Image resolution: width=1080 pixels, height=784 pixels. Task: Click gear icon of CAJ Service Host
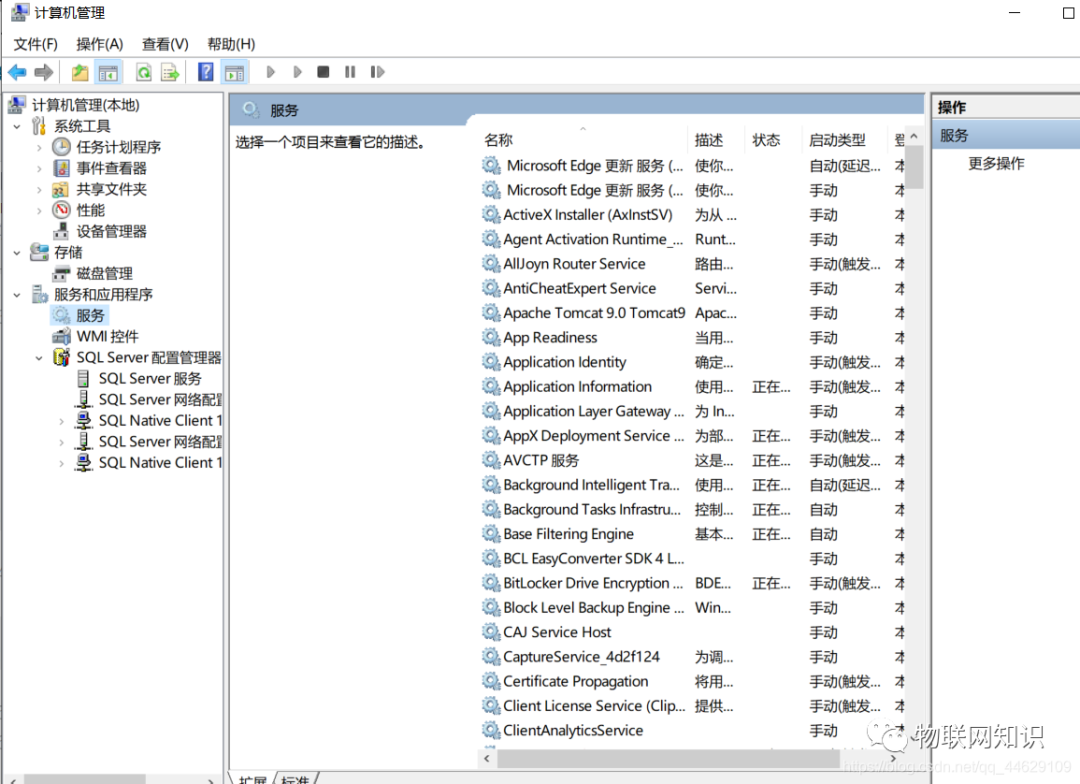click(x=490, y=632)
